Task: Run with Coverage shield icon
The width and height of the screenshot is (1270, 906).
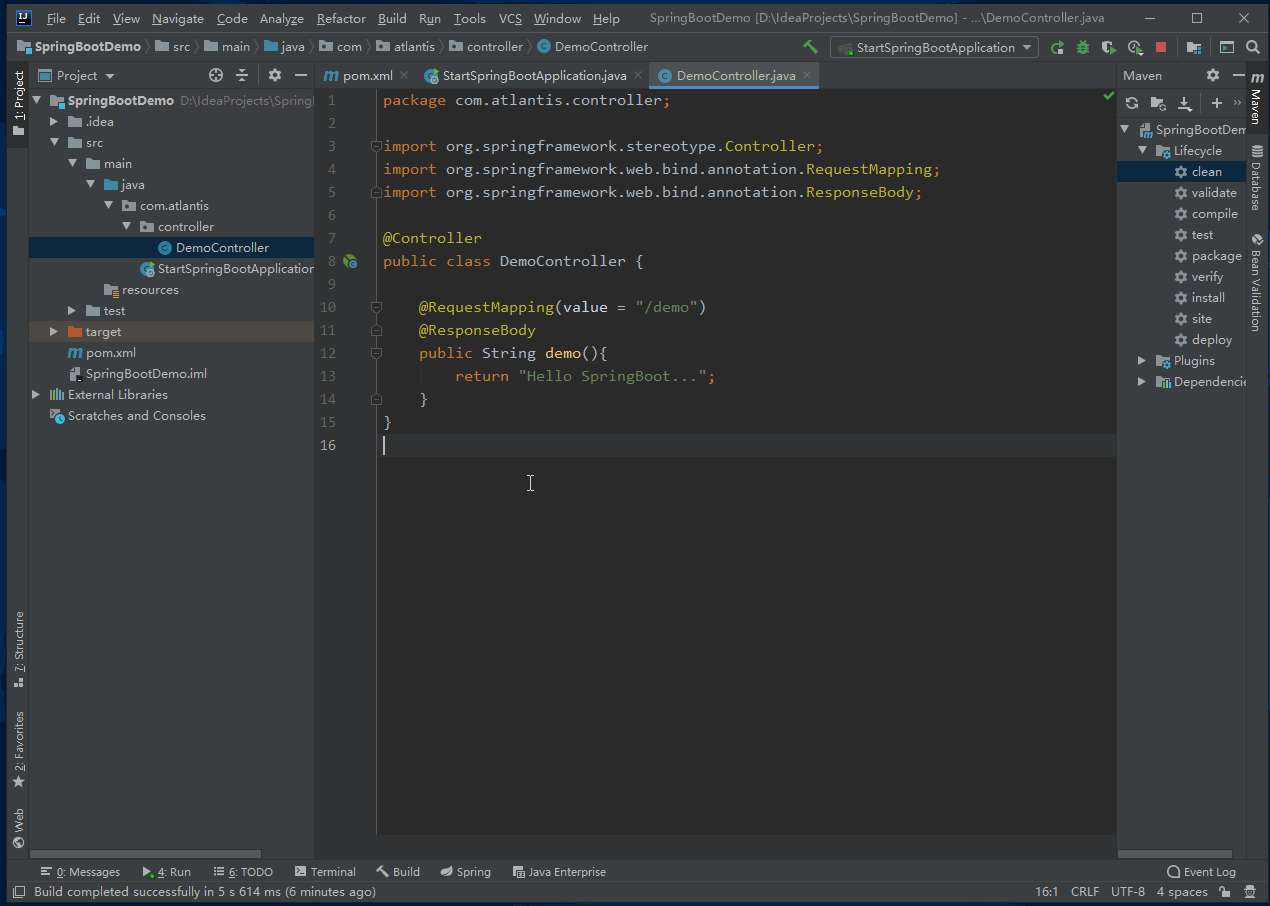Action: click(x=1108, y=47)
